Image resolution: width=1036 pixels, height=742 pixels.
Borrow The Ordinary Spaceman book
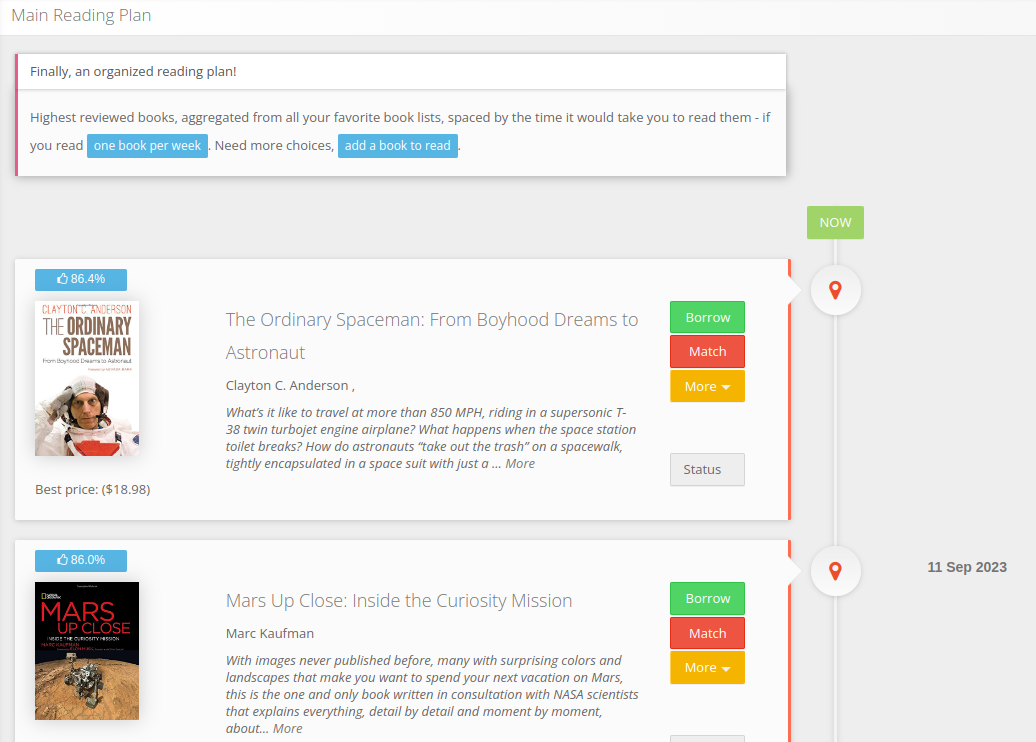tap(707, 317)
